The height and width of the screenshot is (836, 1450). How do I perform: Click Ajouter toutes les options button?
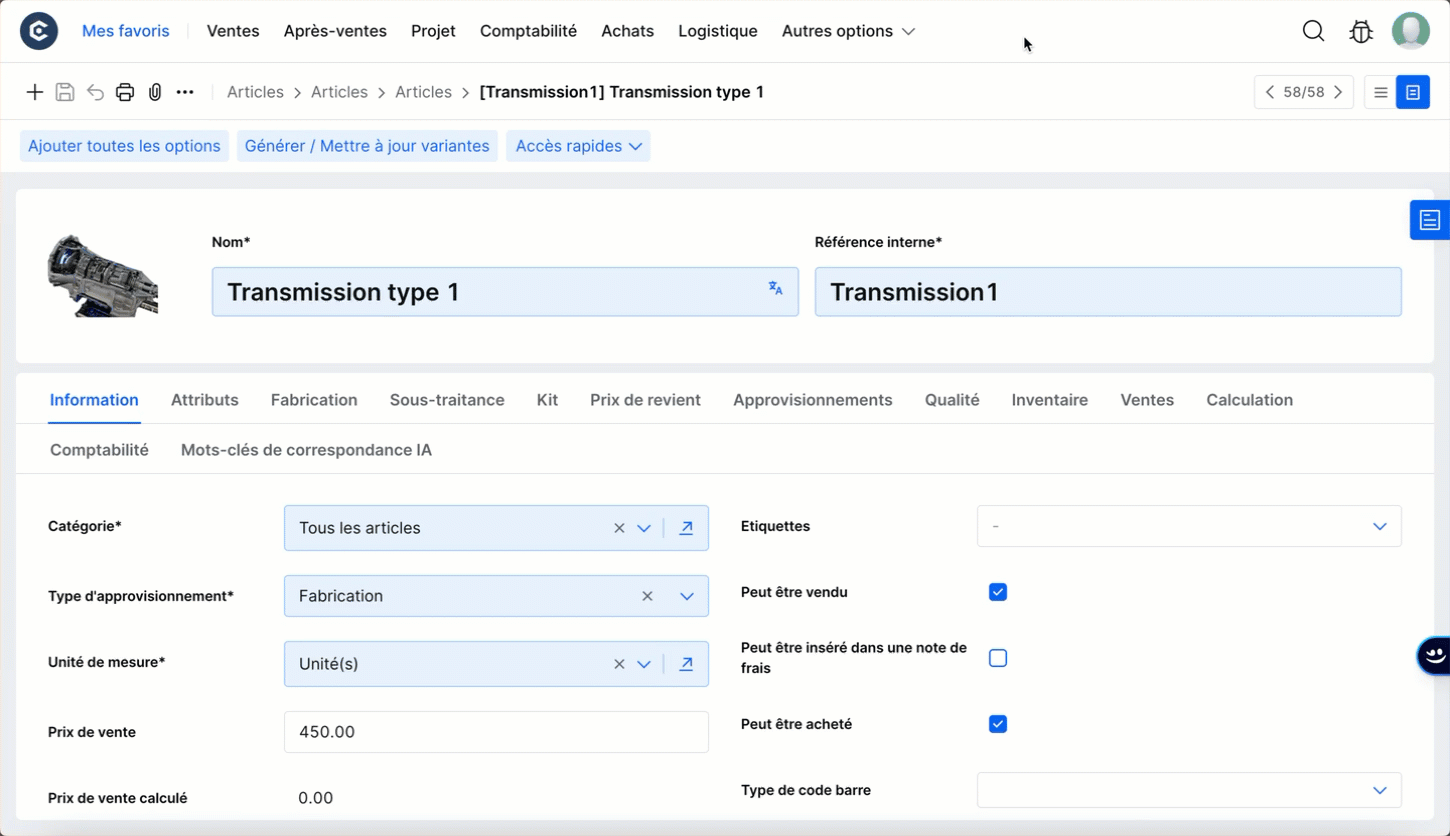pyautogui.click(x=124, y=146)
